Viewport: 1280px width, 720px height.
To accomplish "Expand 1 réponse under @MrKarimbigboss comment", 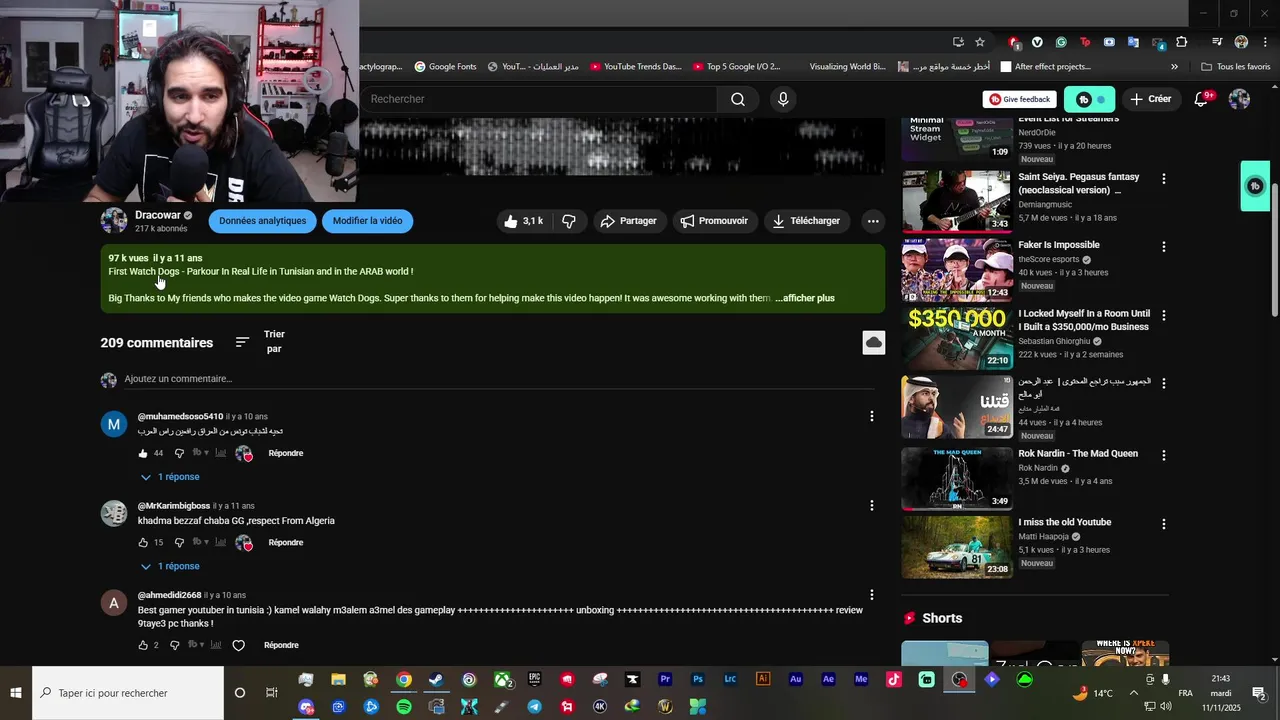I will click(170, 566).
